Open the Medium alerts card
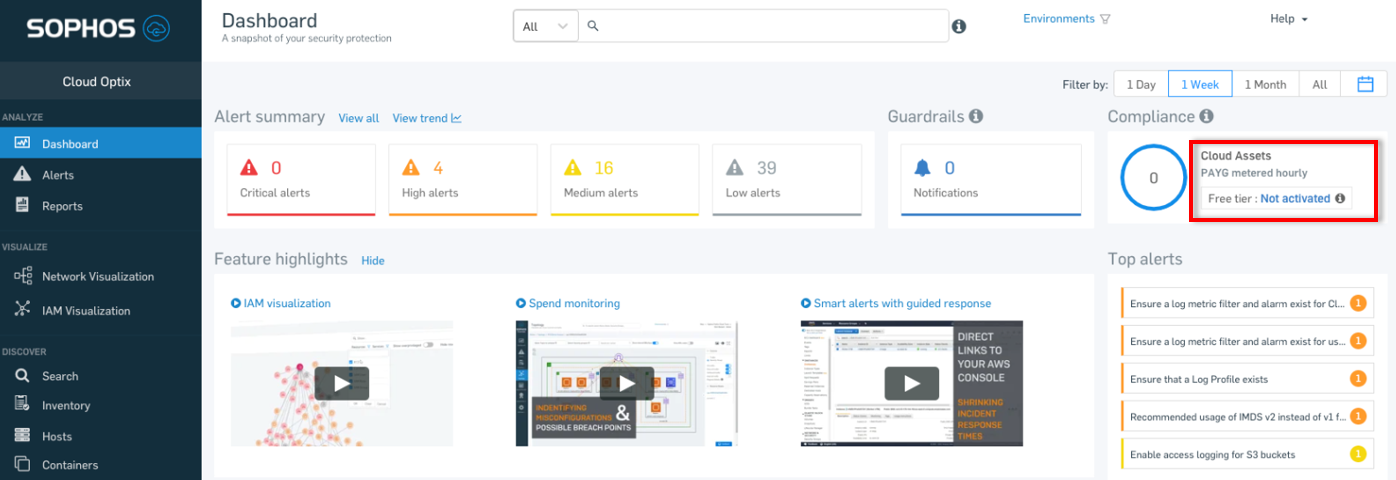The height and width of the screenshot is (480, 1396). tap(625, 180)
